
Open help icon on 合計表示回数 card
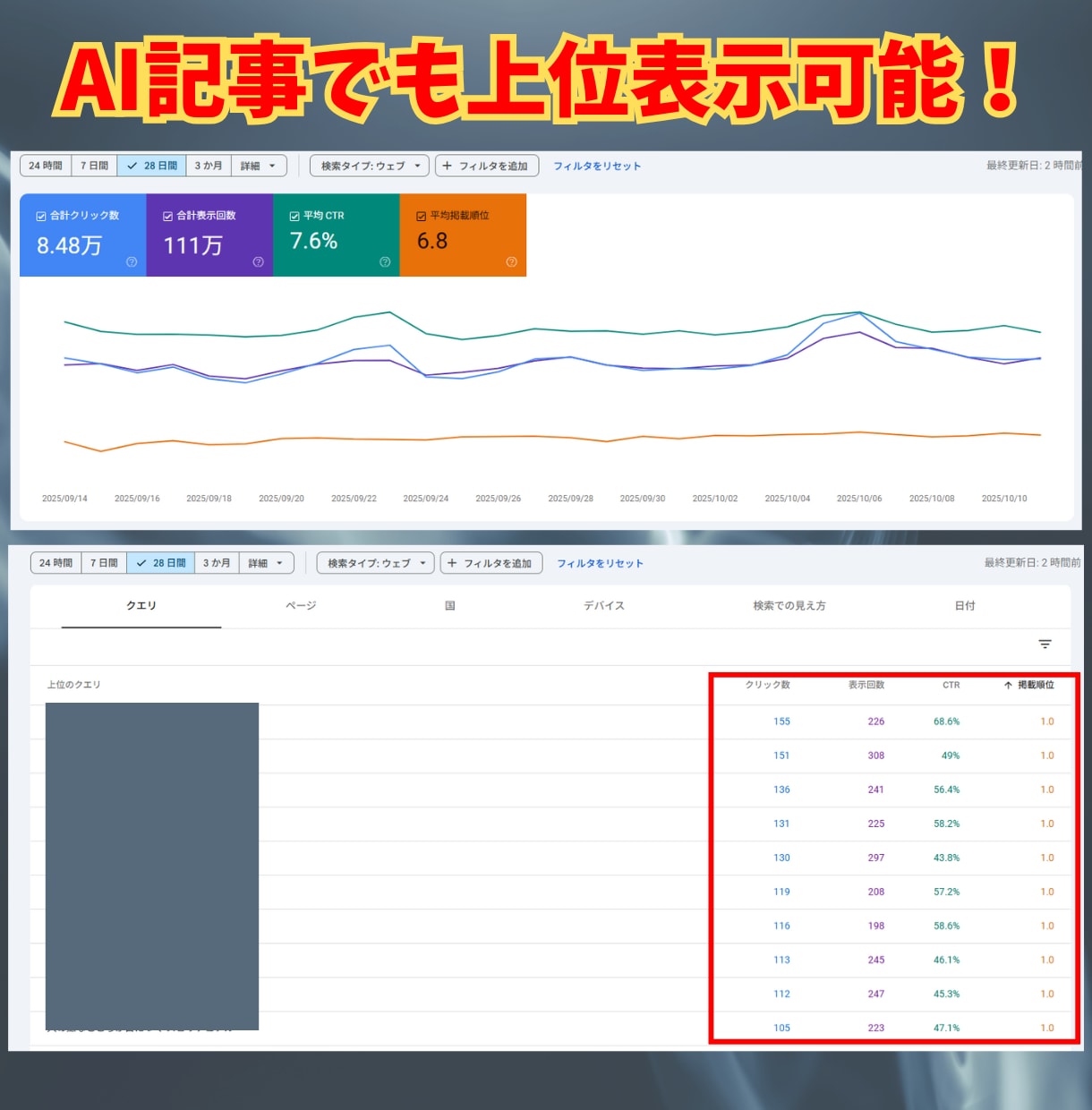tap(258, 262)
